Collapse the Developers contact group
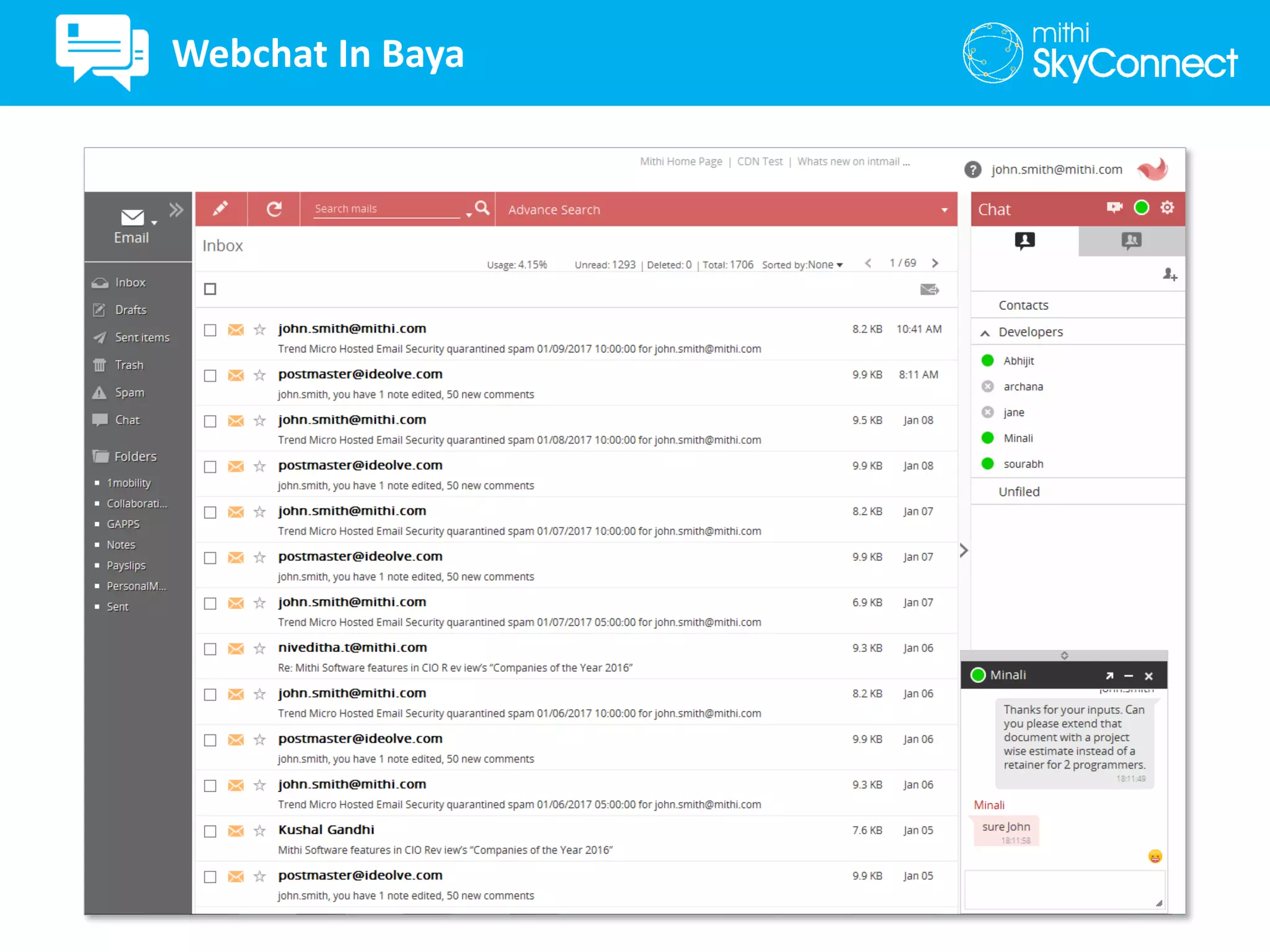The width and height of the screenshot is (1270, 952). point(985,333)
